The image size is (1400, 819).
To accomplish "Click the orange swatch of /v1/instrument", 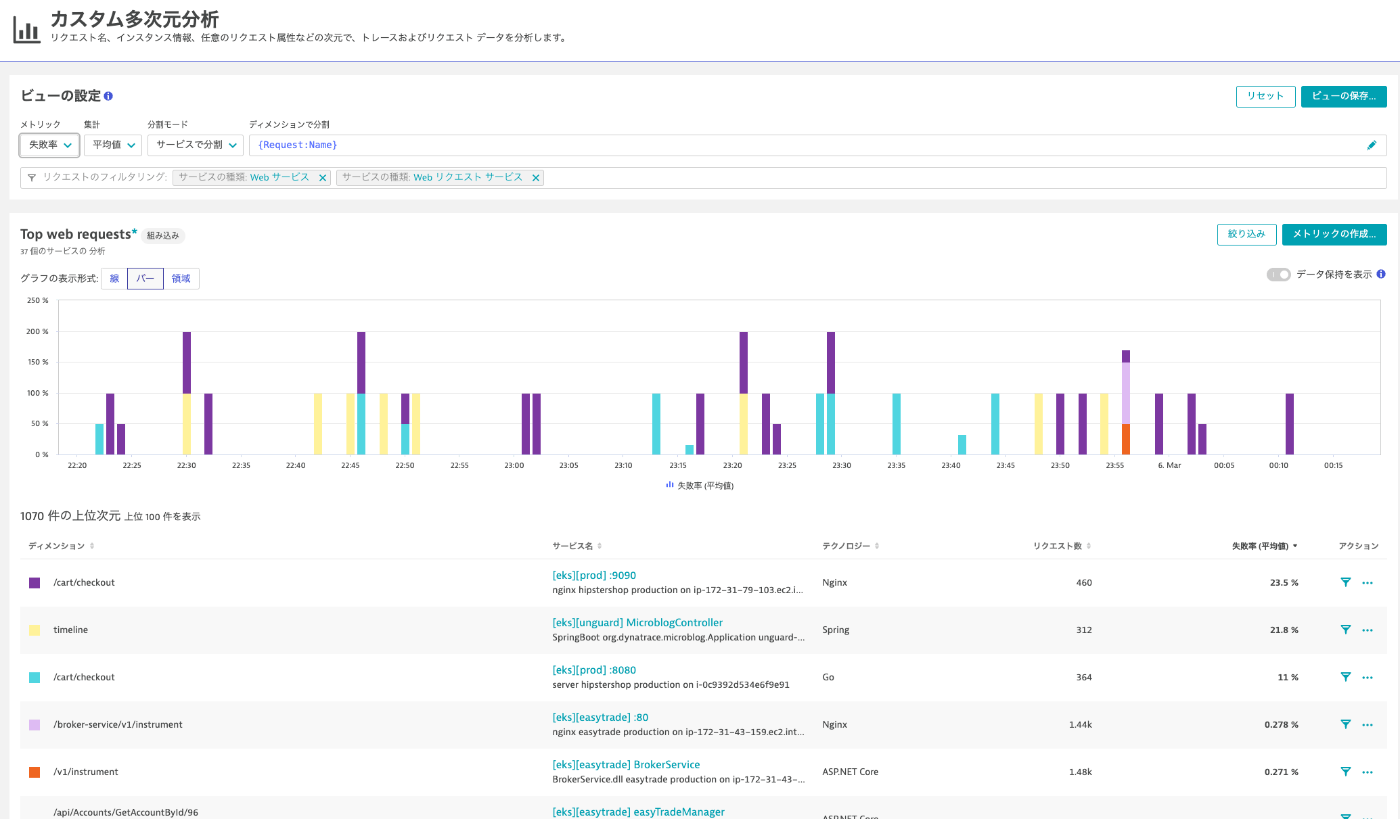I will pos(34,772).
